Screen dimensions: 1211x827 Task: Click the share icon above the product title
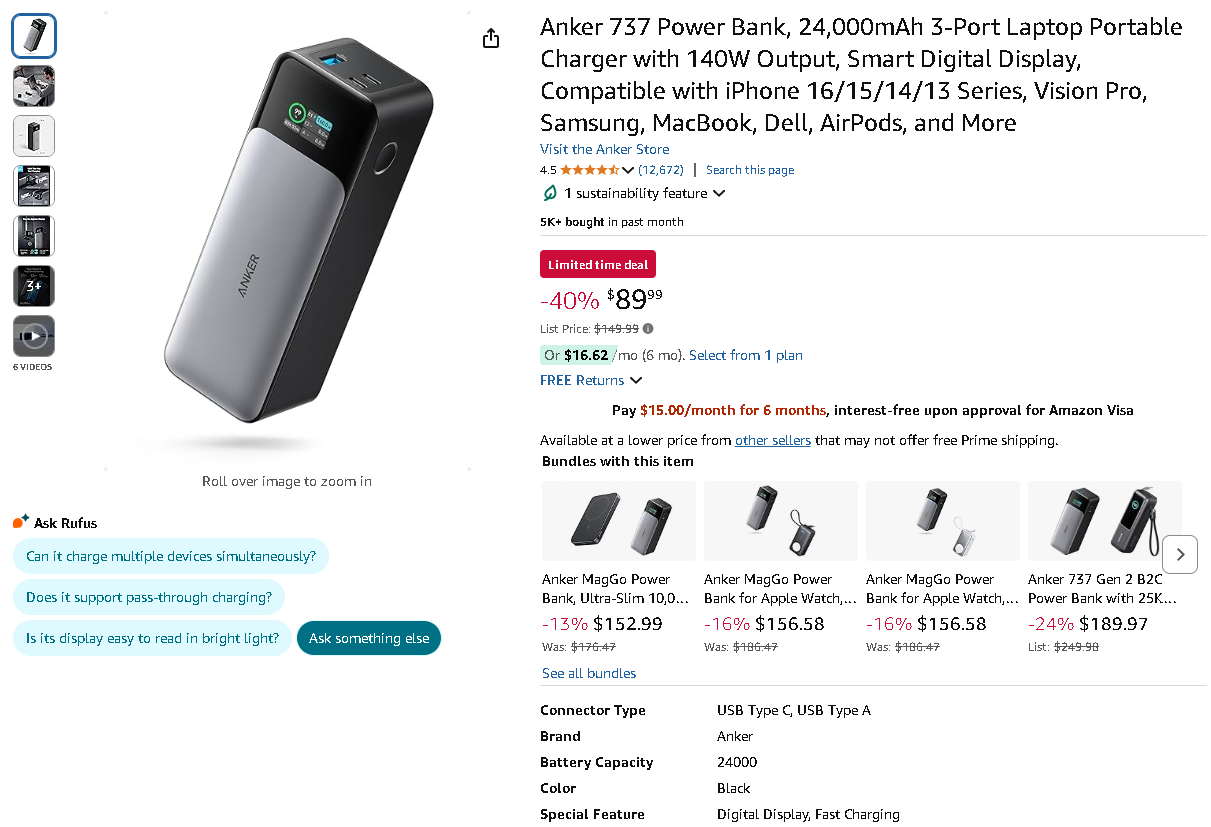point(490,37)
